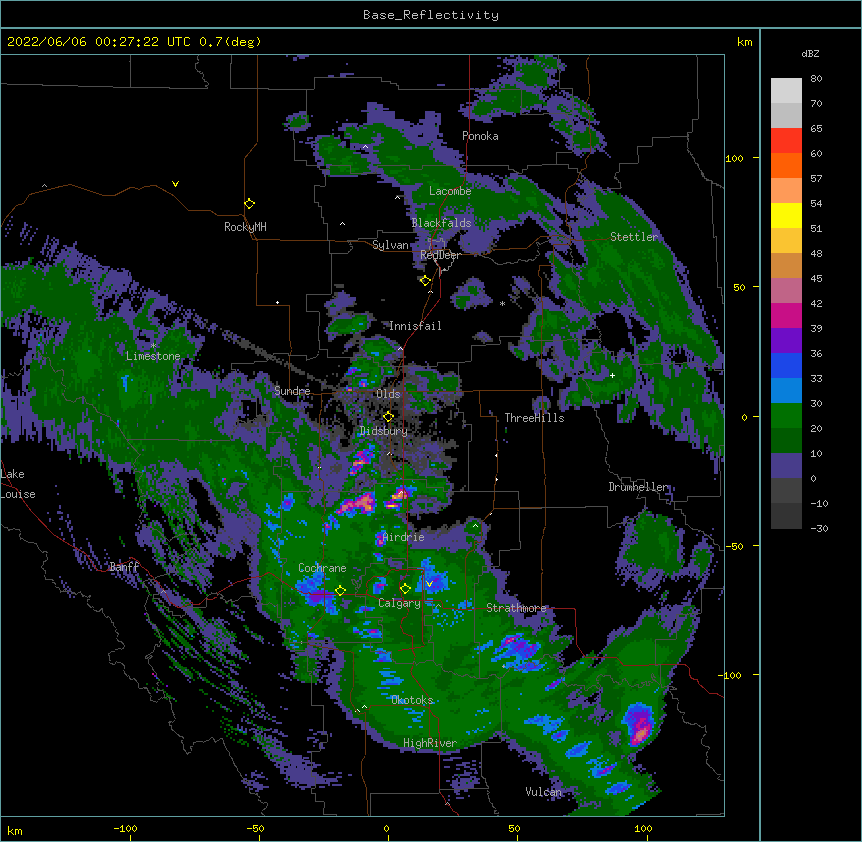
Task: Click the Stettler city label
Action: (x=634, y=237)
